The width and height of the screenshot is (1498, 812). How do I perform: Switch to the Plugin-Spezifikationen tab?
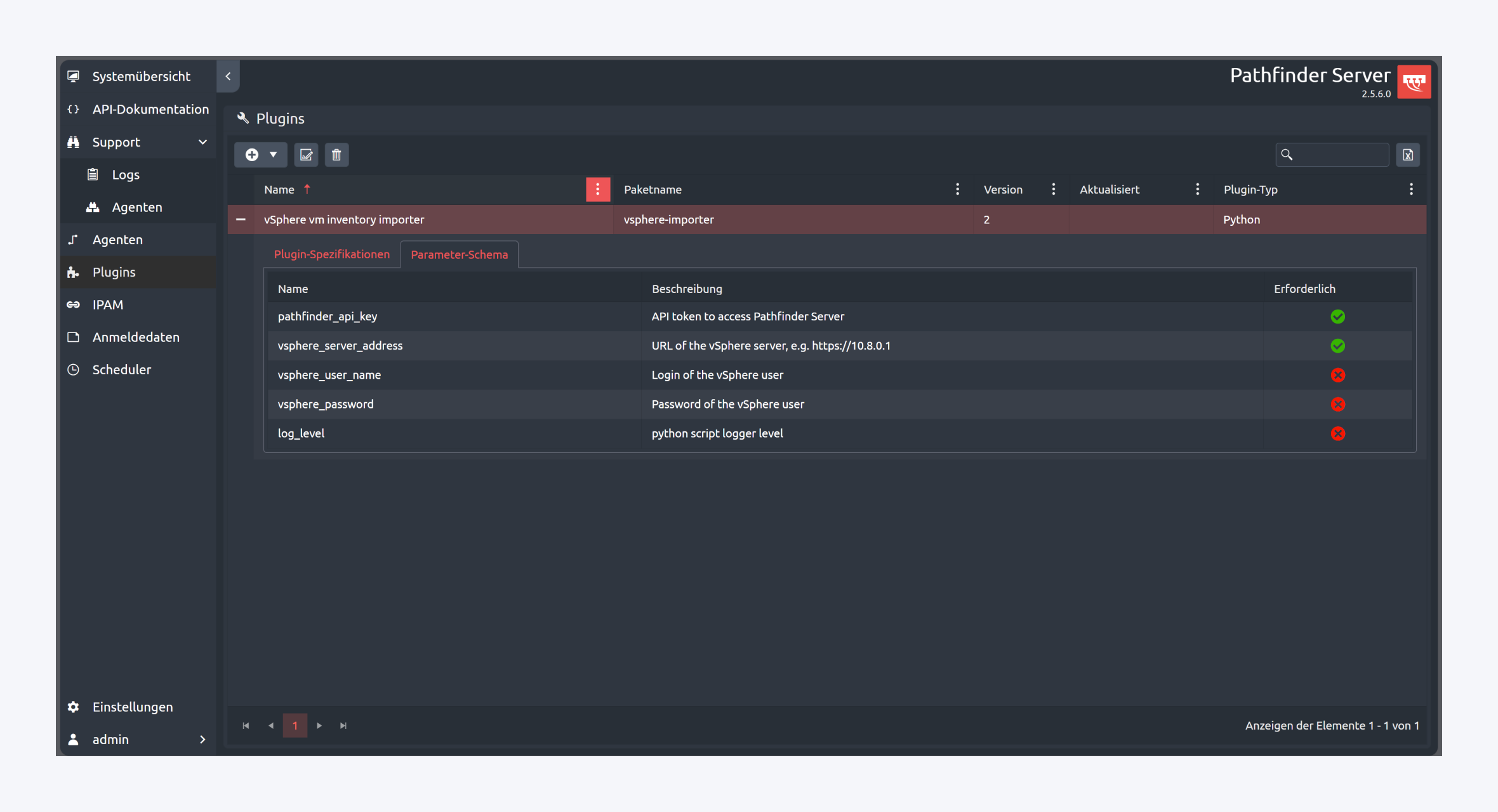click(x=331, y=254)
